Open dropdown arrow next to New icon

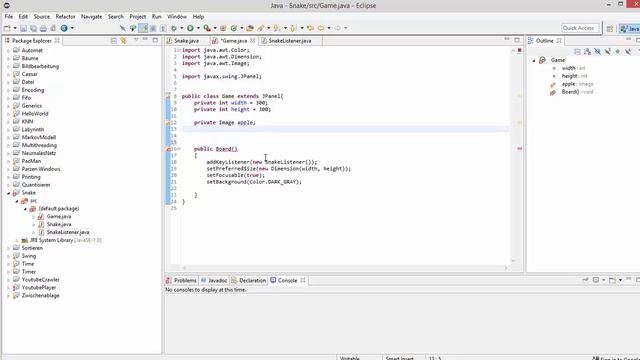tap(15, 28)
